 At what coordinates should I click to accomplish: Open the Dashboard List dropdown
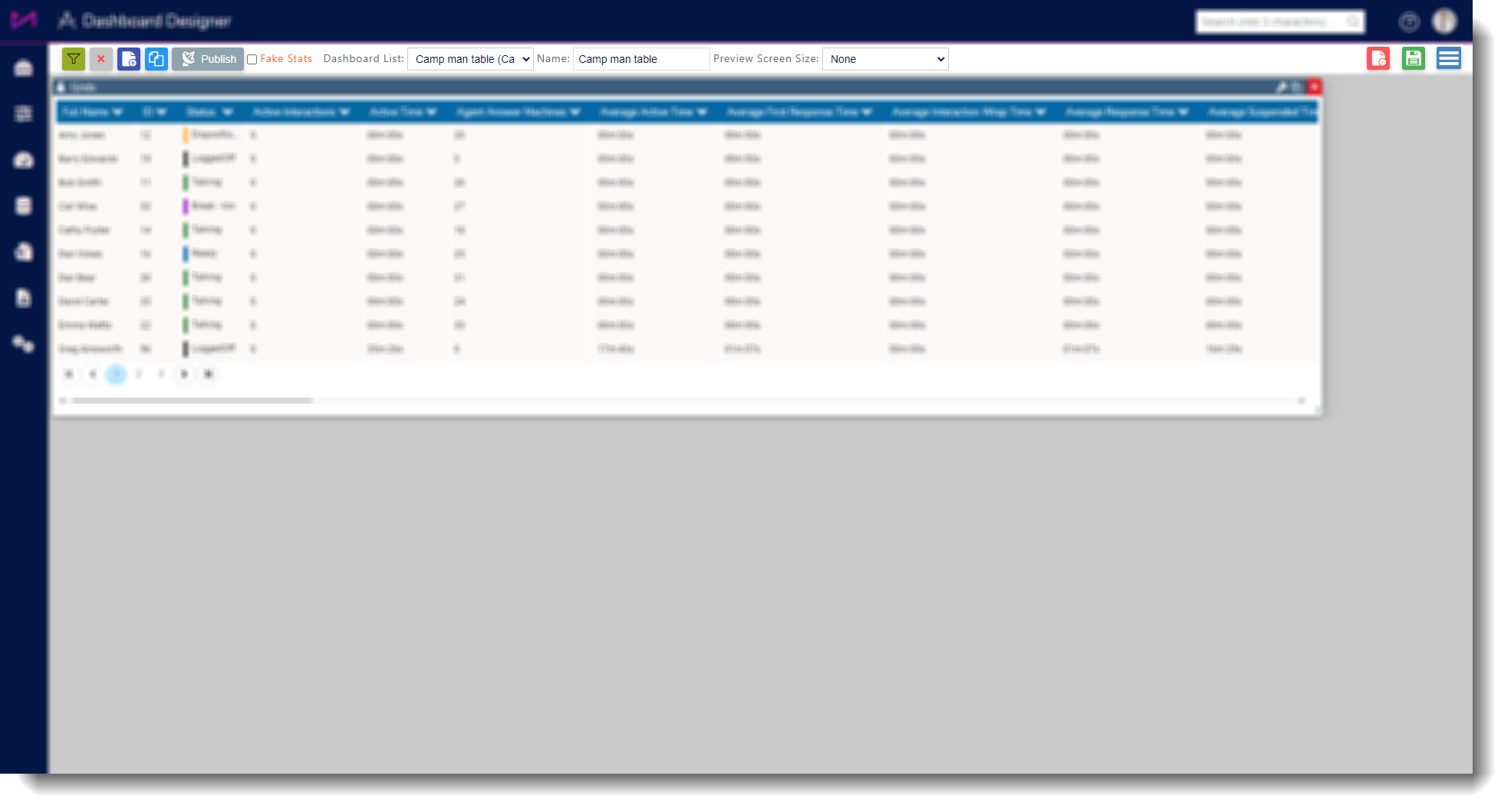470,59
